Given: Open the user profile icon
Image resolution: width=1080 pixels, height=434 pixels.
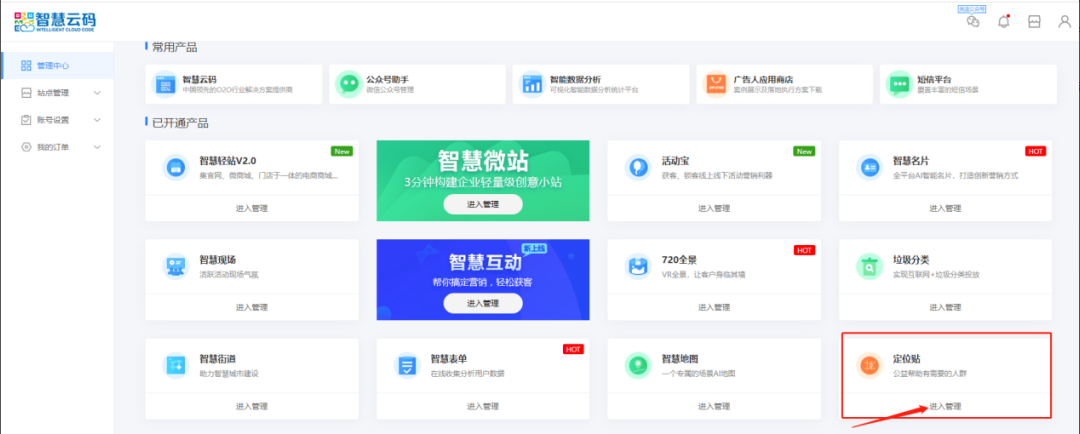Looking at the screenshot, I should coord(1064,21).
